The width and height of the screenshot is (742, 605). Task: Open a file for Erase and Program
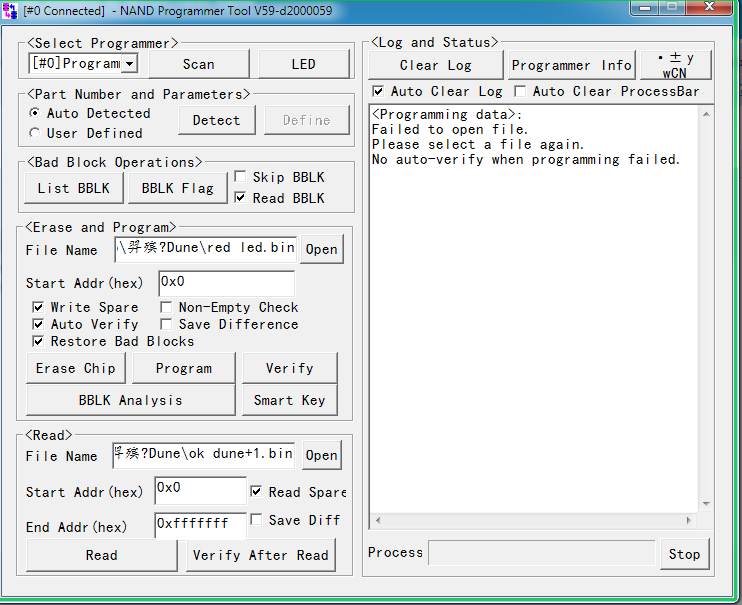pos(321,249)
